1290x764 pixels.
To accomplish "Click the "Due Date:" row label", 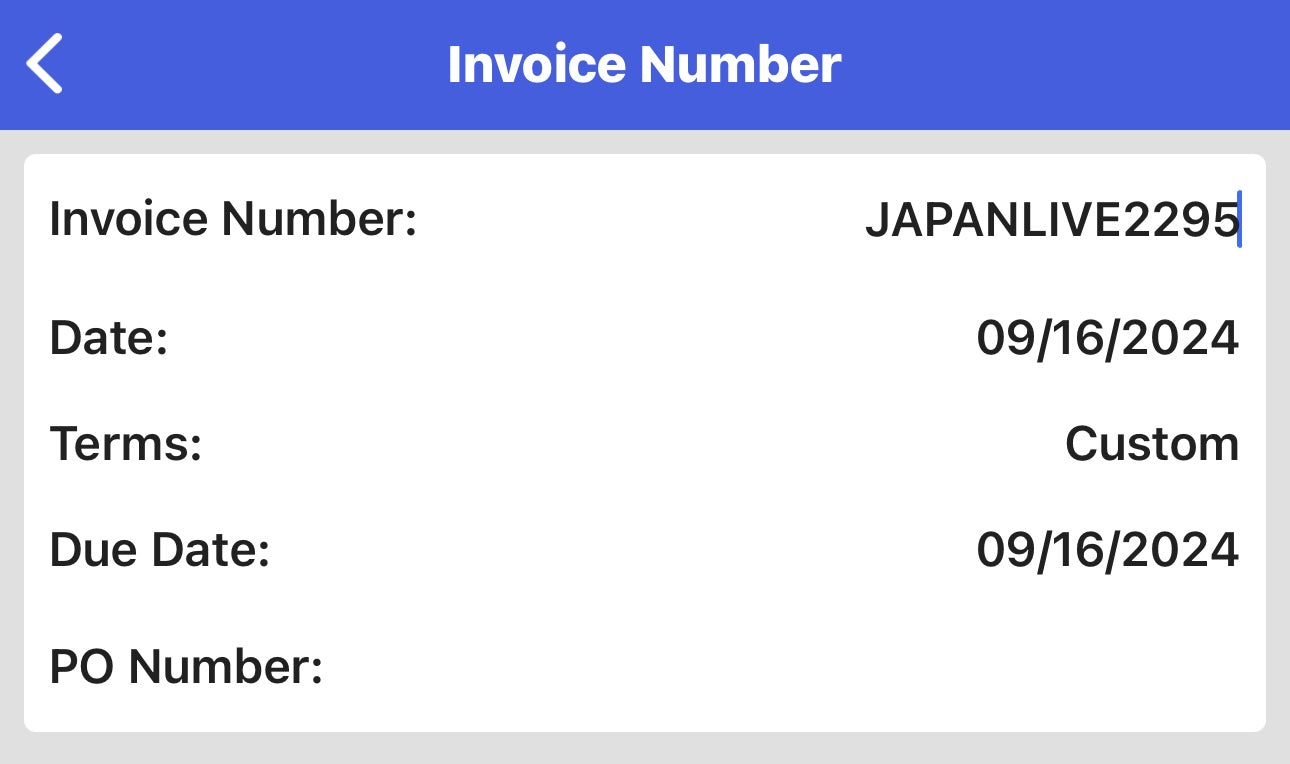I will click(160, 550).
